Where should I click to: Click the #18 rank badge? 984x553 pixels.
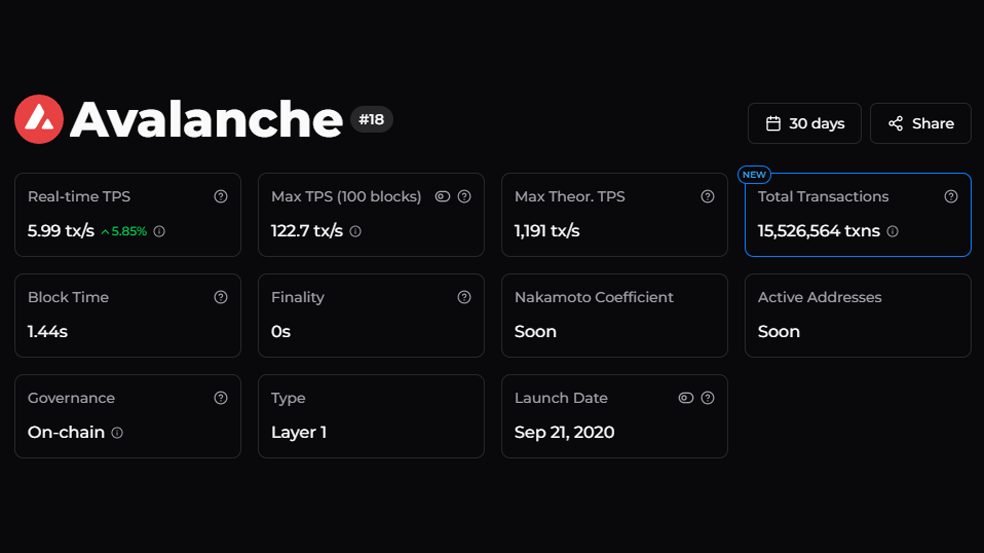point(372,119)
